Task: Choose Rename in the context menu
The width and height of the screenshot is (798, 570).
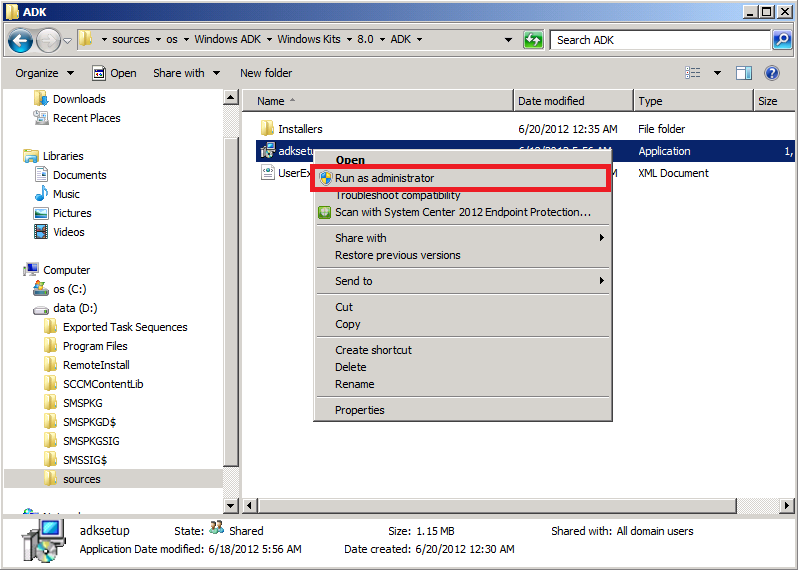Action: click(463, 384)
